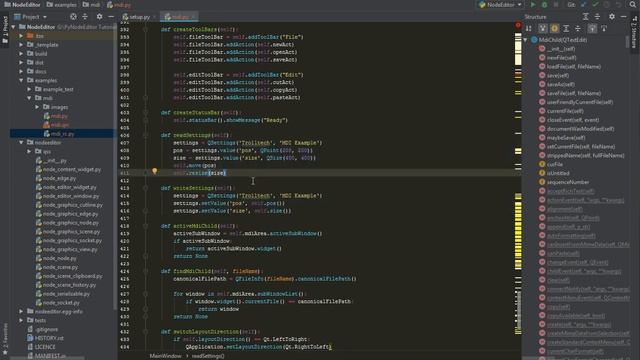Click the .tox folder icon

tap(30, 36)
